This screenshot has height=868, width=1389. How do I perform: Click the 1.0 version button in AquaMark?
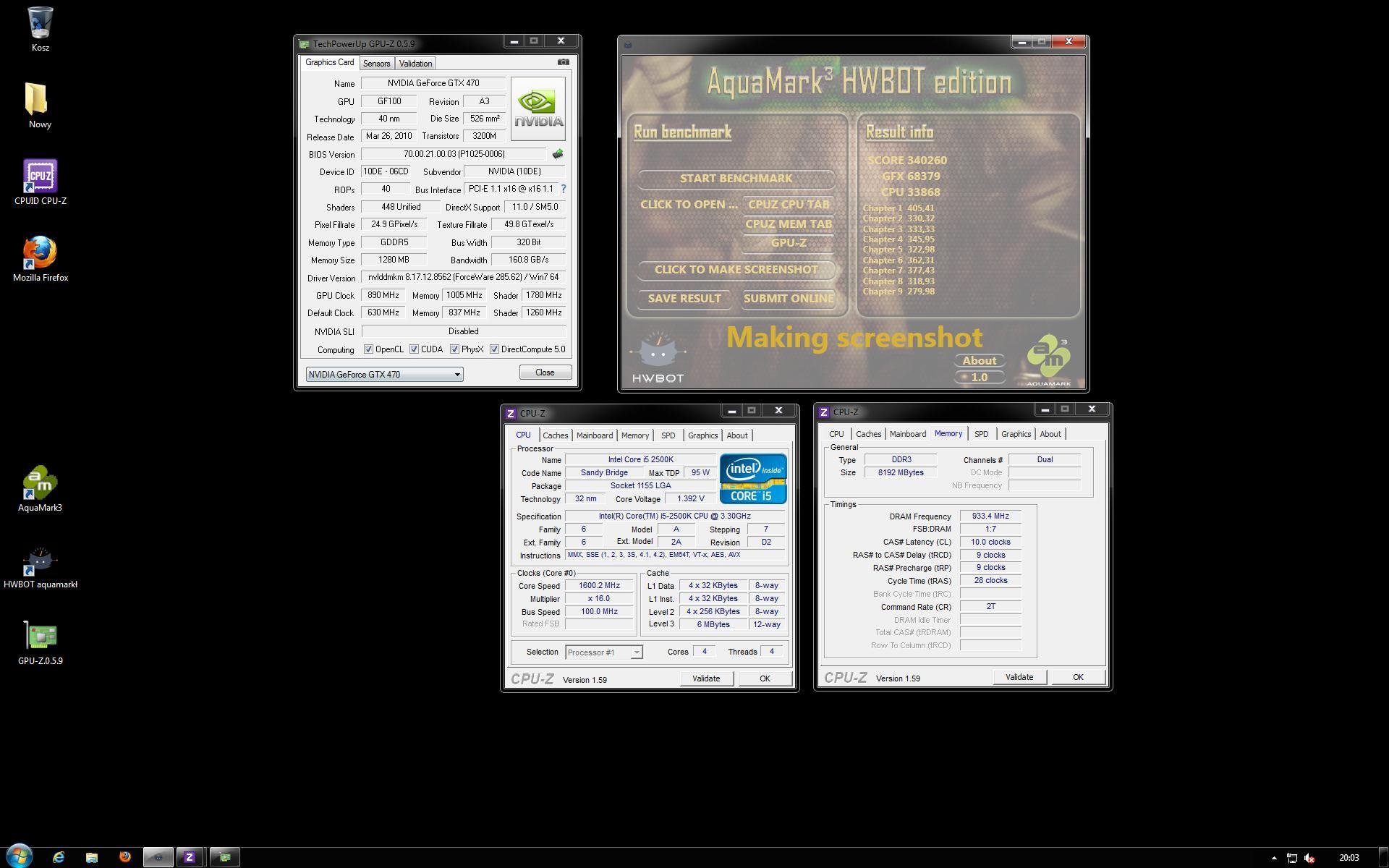(980, 378)
